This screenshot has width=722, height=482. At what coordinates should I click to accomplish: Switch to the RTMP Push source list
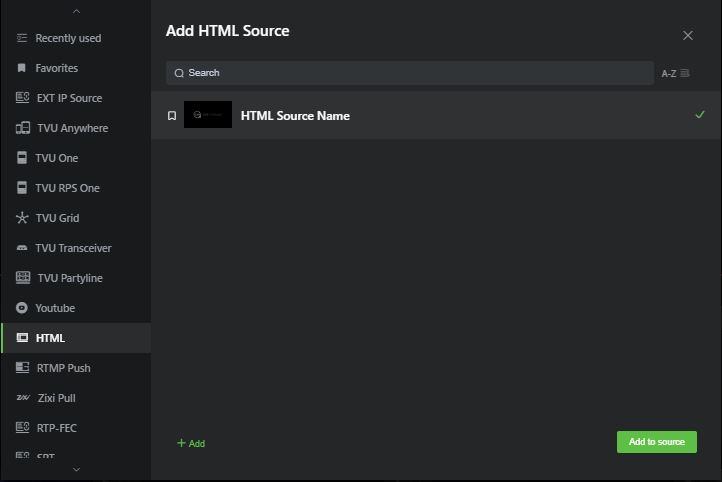tap(76, 368)
